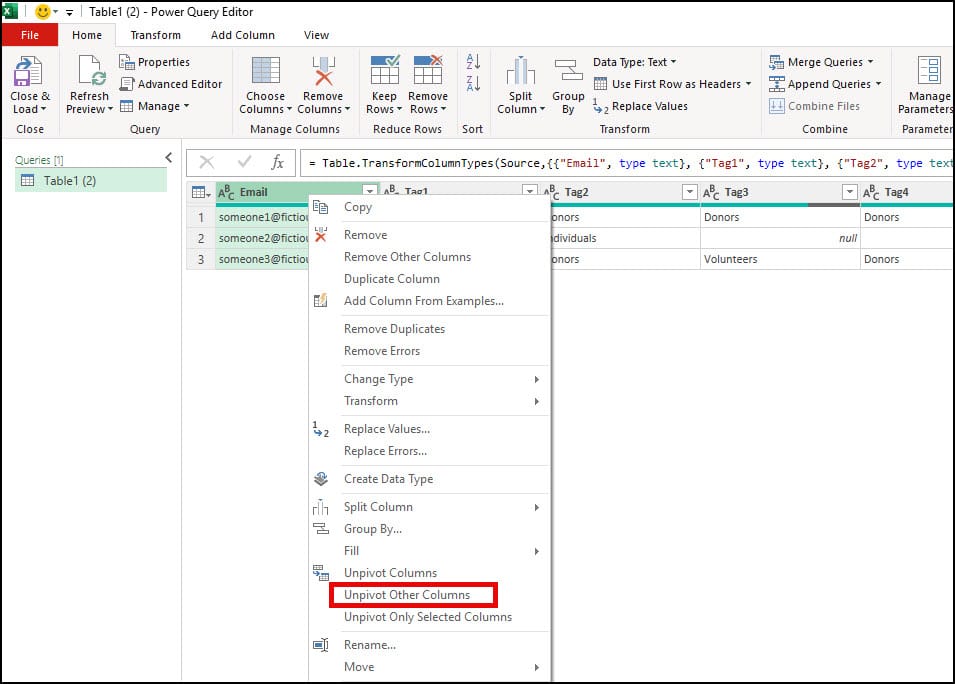This screenshot has height=684, width=955.
Task: Expand the Change Type submenu
Action: [x=377, y=379]
